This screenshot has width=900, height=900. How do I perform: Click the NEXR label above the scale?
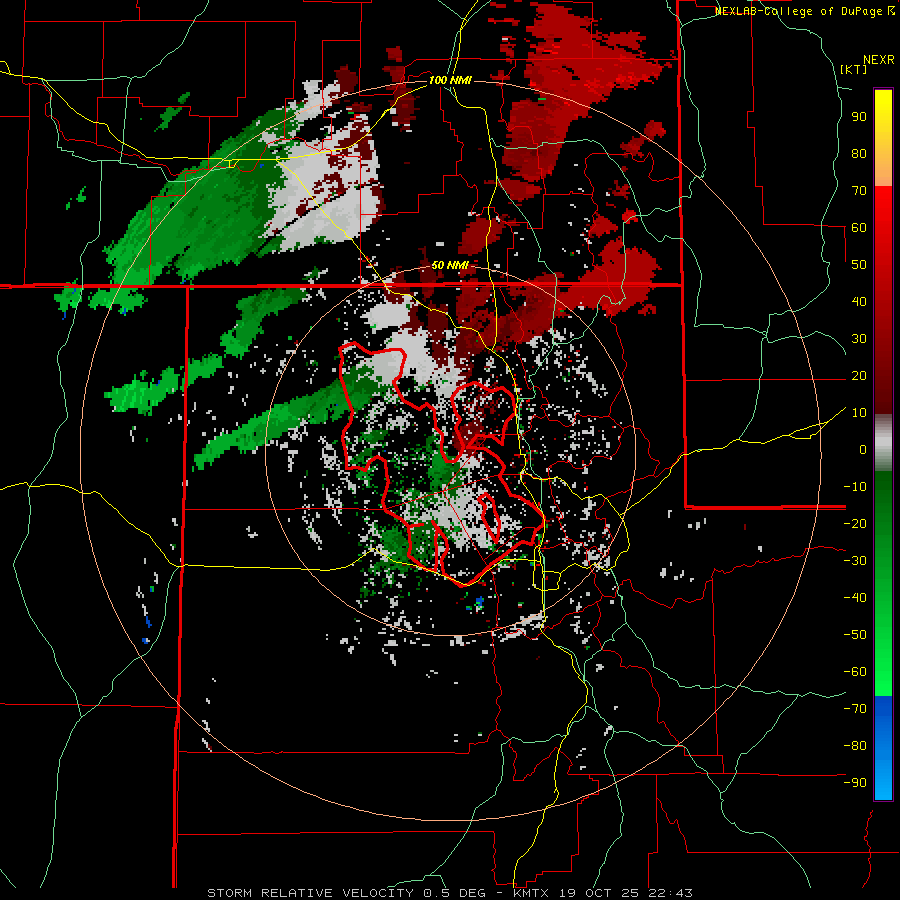pos(879,60)
